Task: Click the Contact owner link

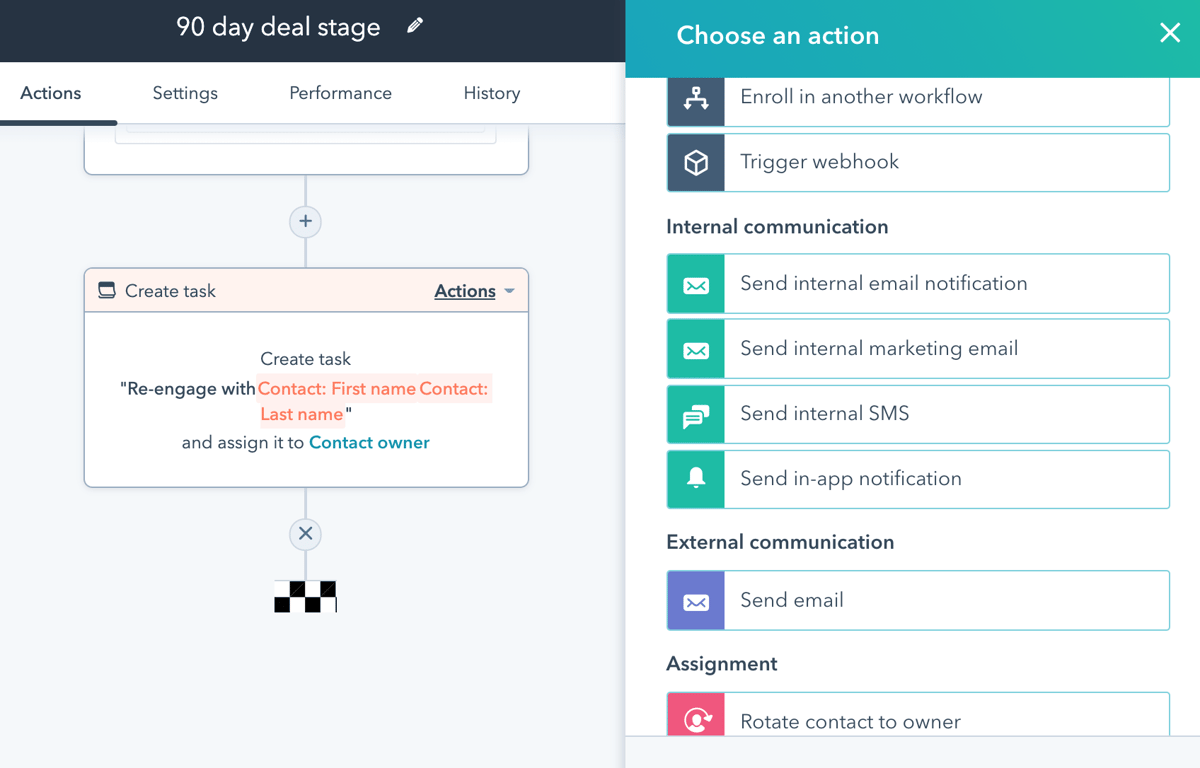Action: coord(369,442)
